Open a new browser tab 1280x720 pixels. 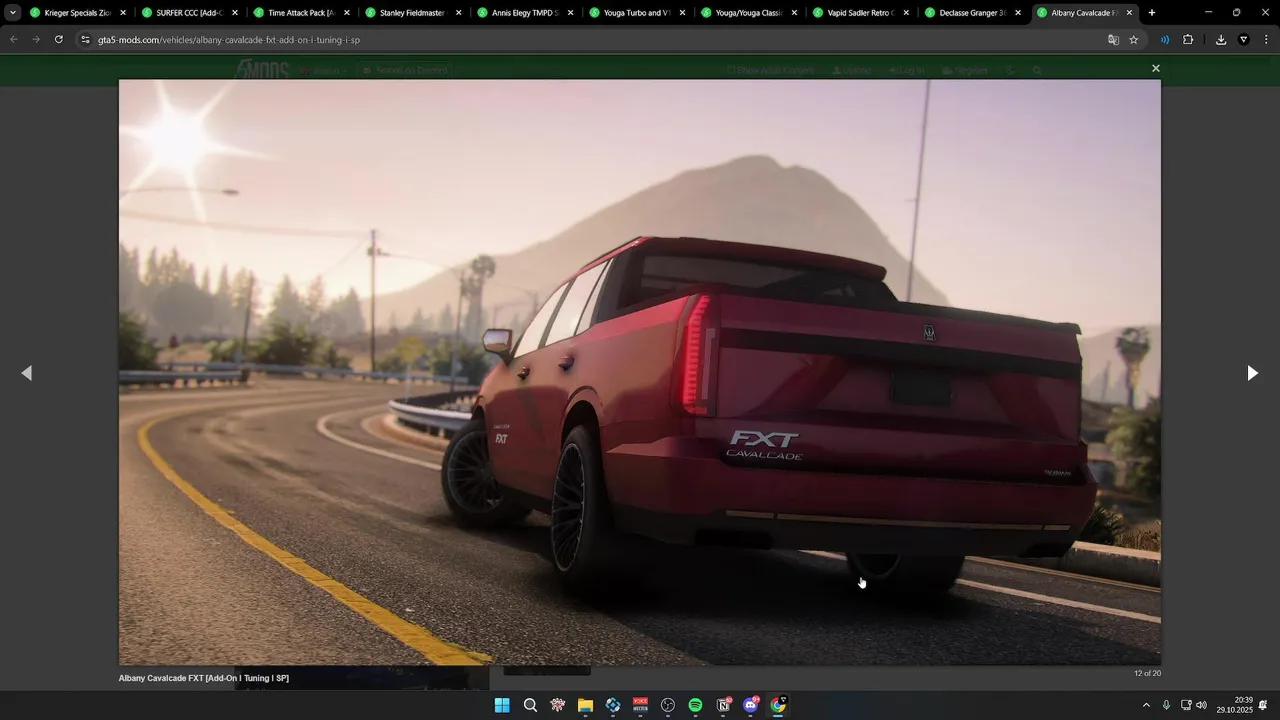pyautogui.click(x=1152, y=13)
